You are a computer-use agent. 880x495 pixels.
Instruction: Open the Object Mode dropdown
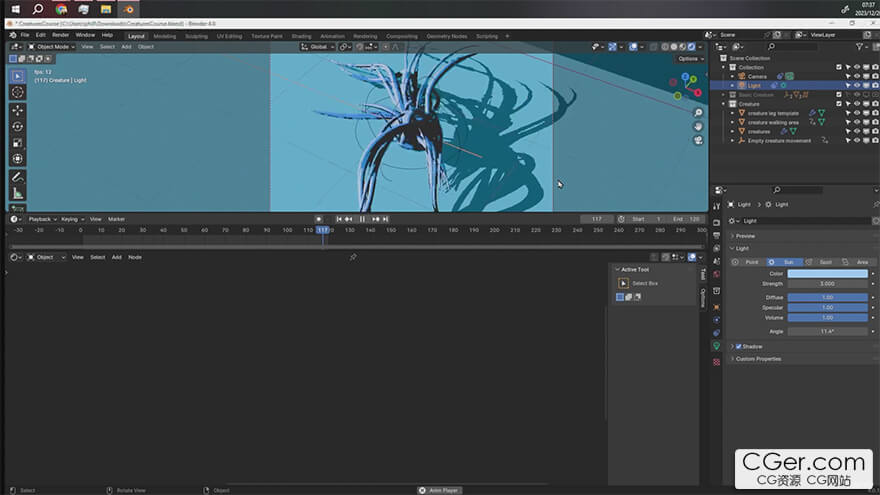pyautogui.click(x=52, y=46)
